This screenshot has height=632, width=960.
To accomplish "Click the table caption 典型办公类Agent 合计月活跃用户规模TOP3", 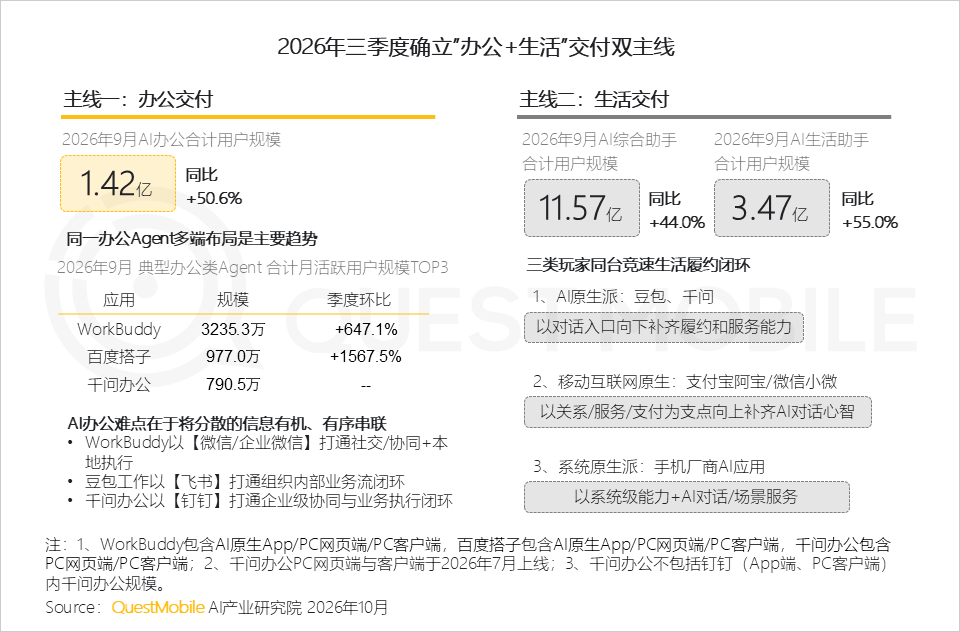I will [x=293, y=268].
